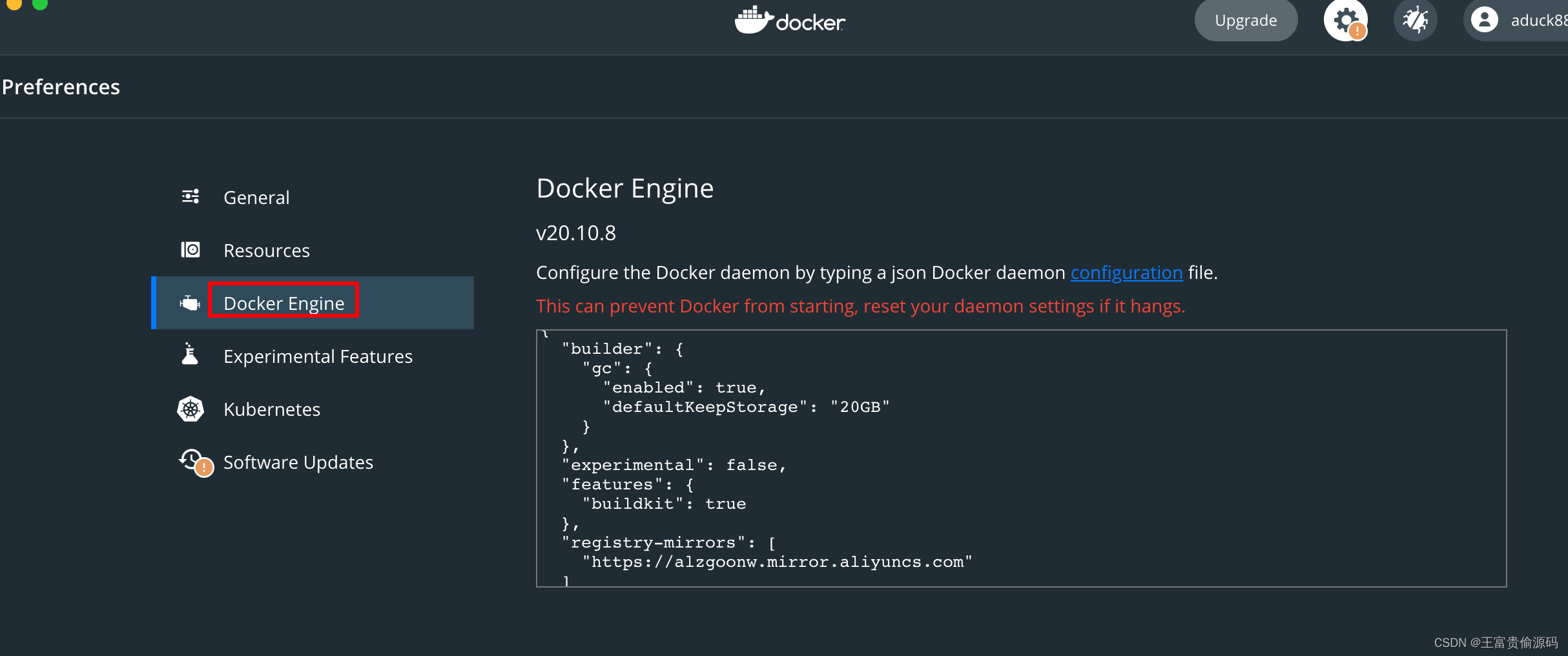The width and height of the screenshot is (1568, 656).
Task: Click the Experimental Features flask icon
Action: (190, 354)
